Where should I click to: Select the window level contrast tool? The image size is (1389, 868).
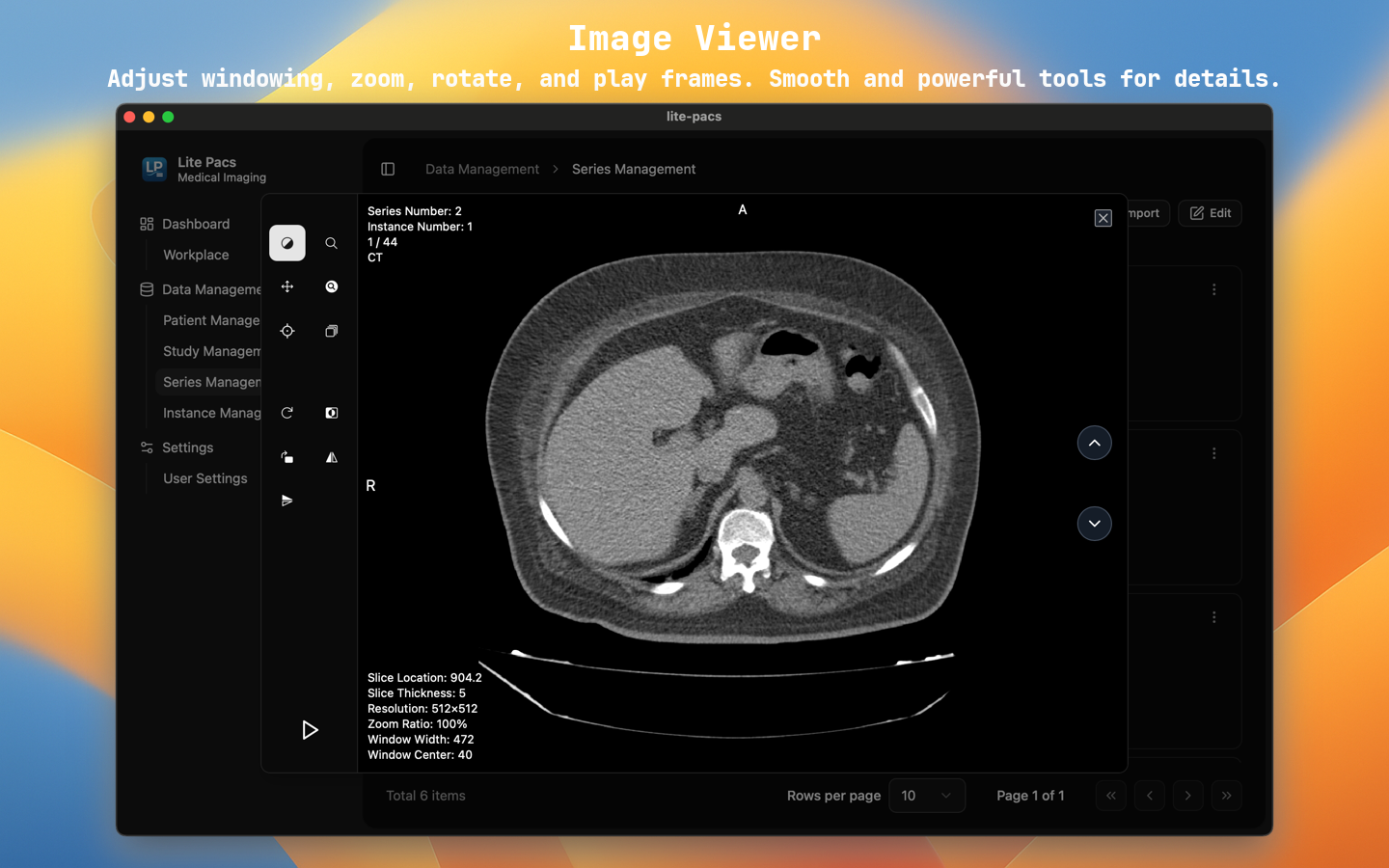[x=286, y=243]
